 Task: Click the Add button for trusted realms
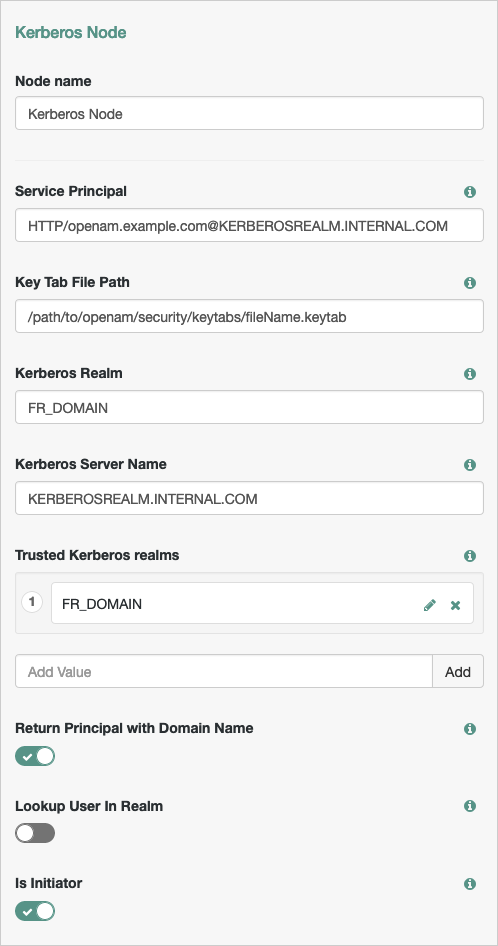pos(458,671)
